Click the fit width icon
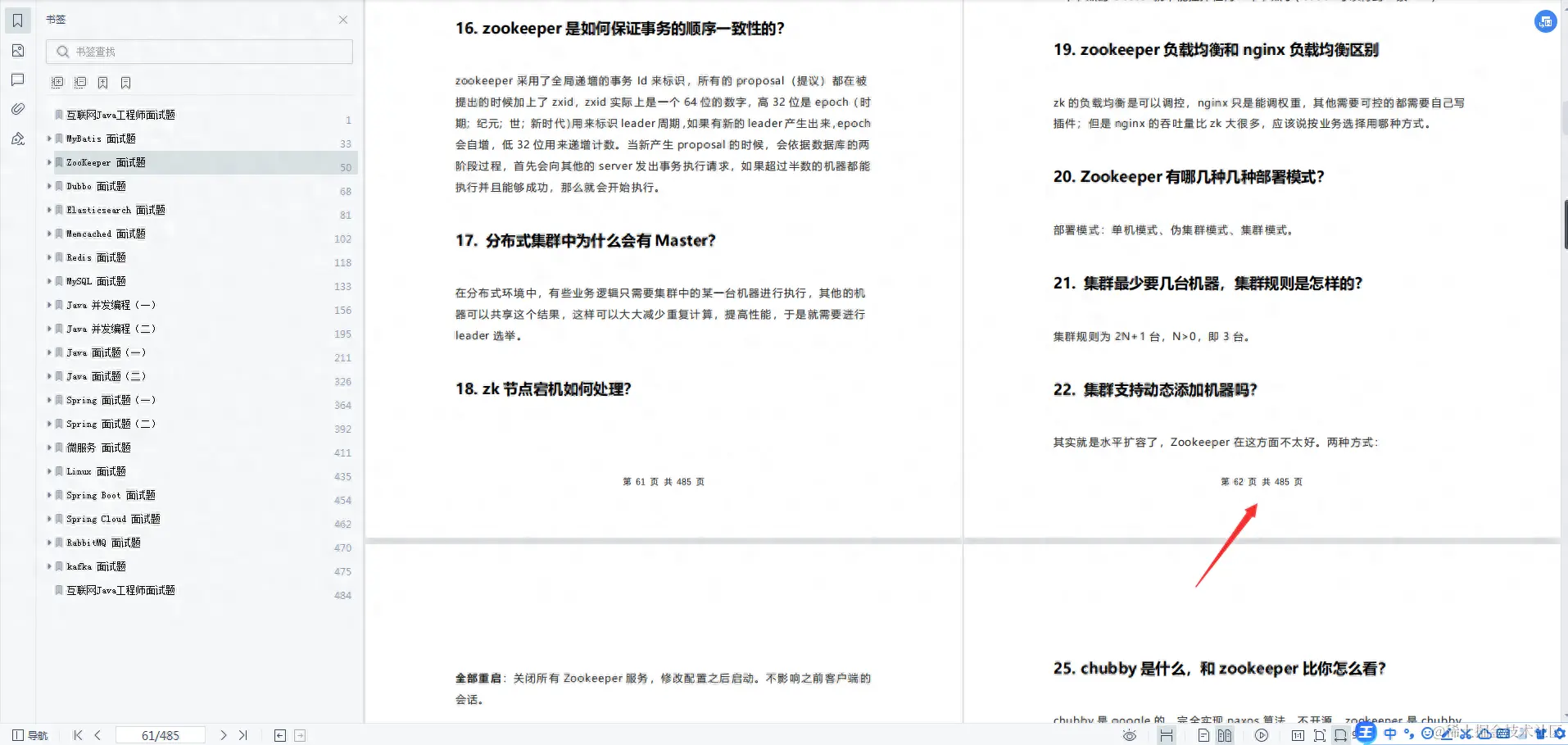The width and height of the screenshot is (1568, 745). pos(1340,735)
